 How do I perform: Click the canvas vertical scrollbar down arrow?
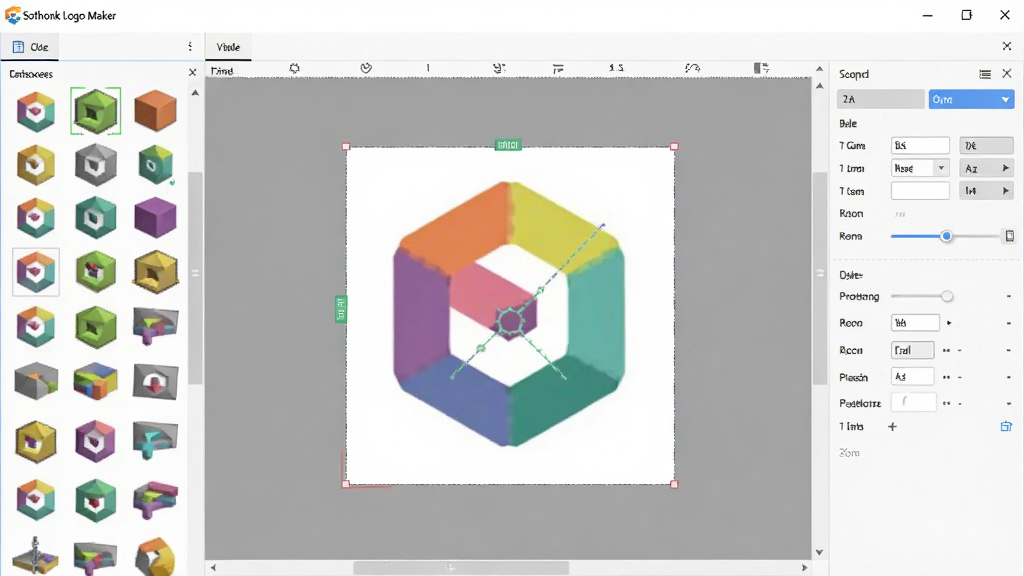click(819, 552)
